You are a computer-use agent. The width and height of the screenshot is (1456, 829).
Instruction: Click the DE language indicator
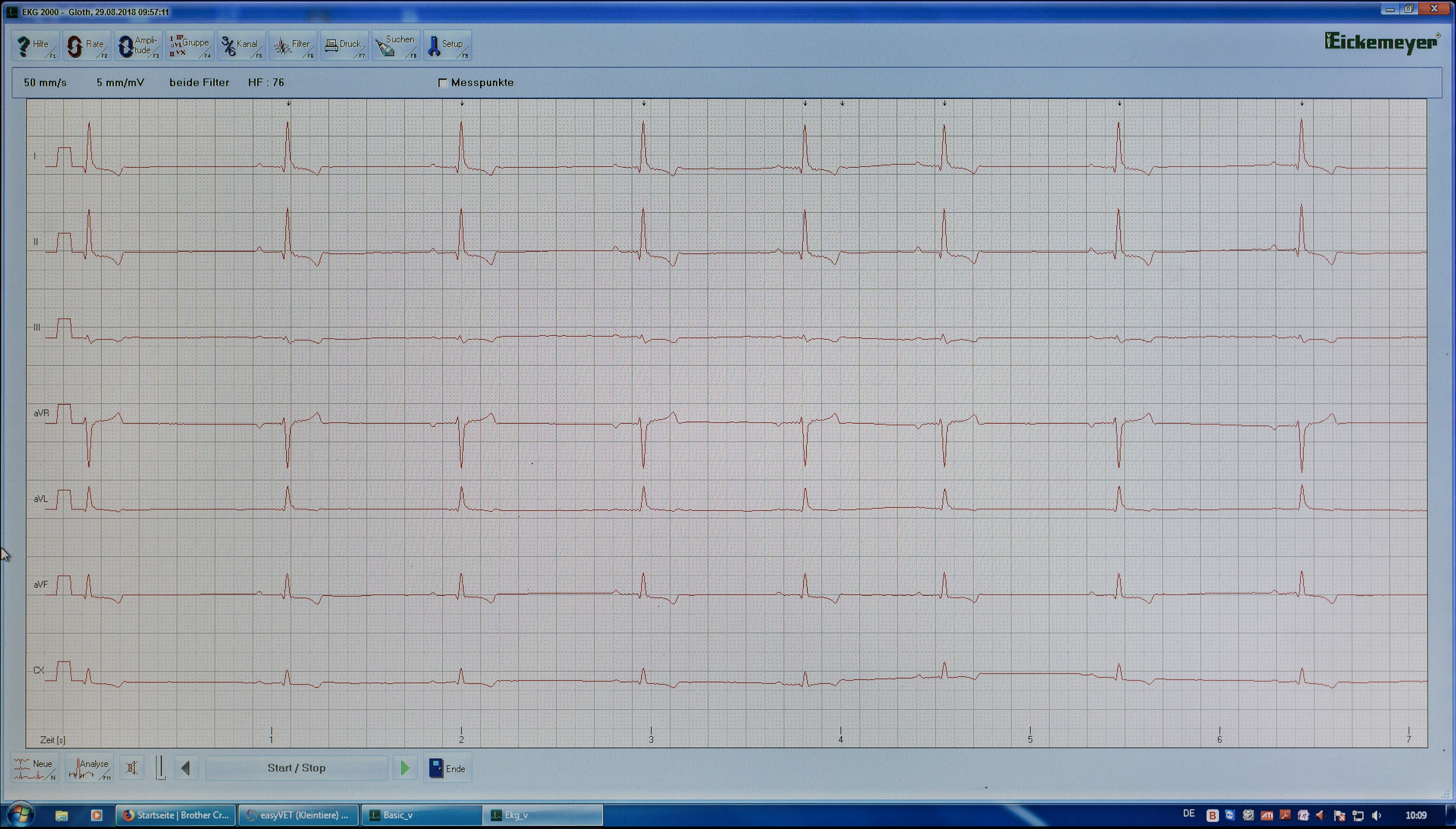pos(1189,814)
